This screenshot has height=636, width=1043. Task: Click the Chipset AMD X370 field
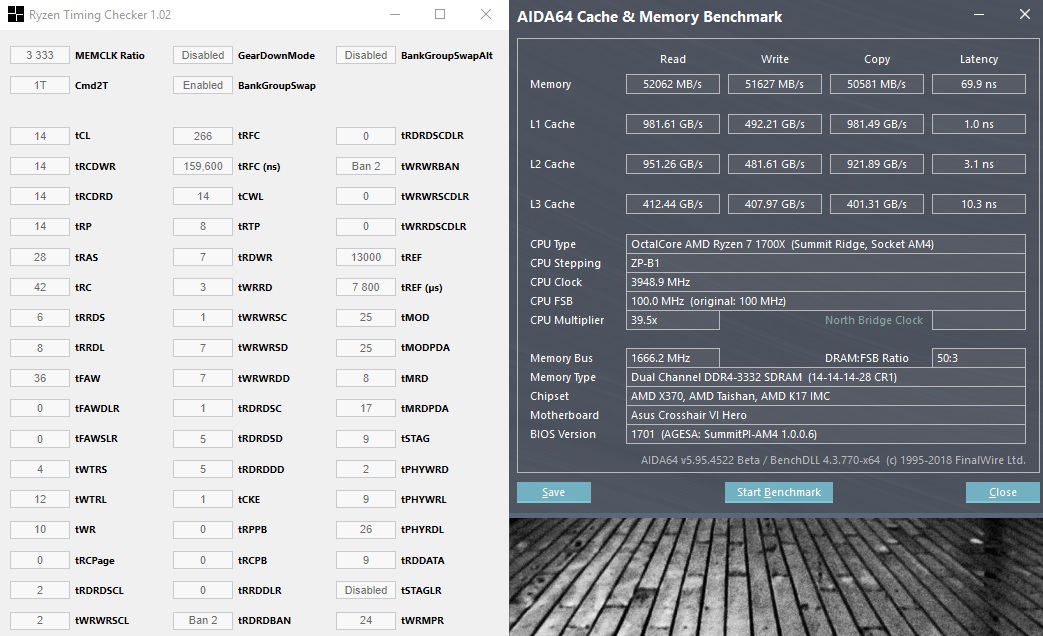[x=825, y=396]
